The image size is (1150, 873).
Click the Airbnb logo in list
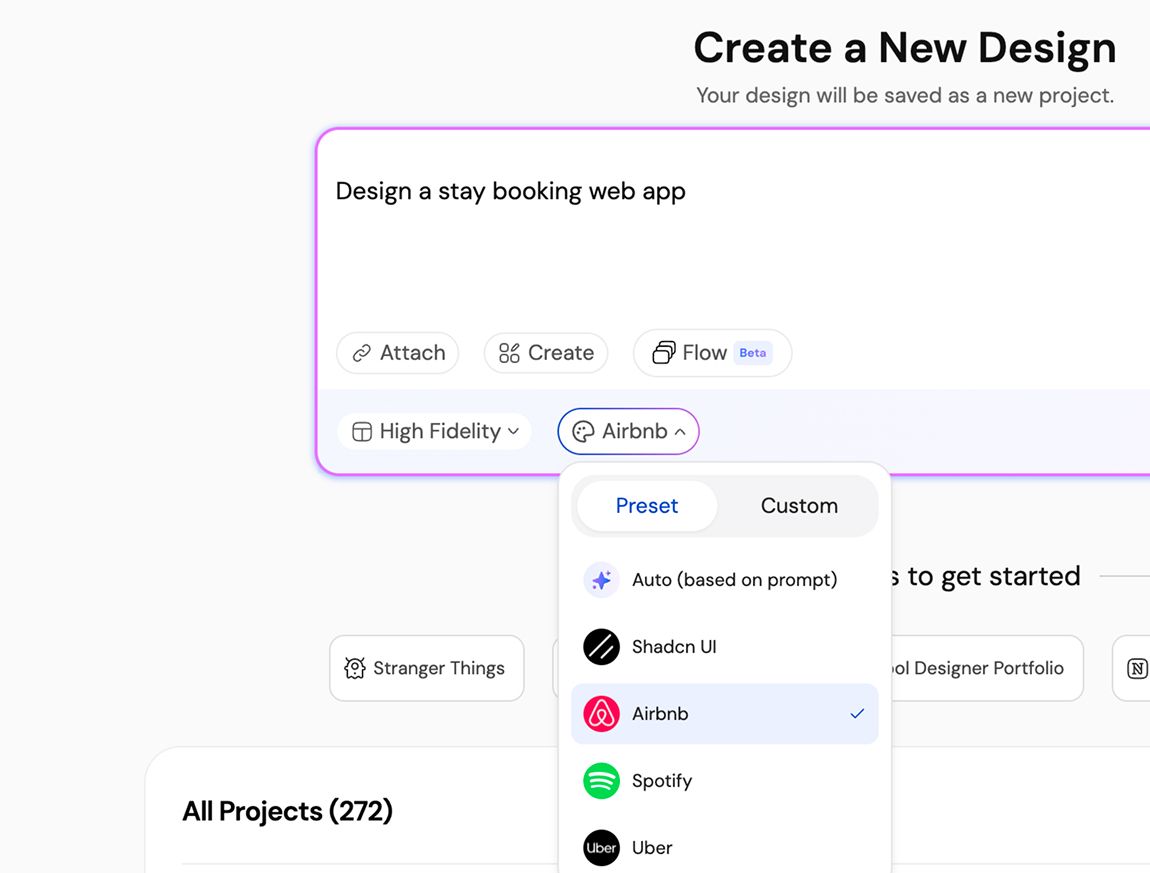(601, 714)
